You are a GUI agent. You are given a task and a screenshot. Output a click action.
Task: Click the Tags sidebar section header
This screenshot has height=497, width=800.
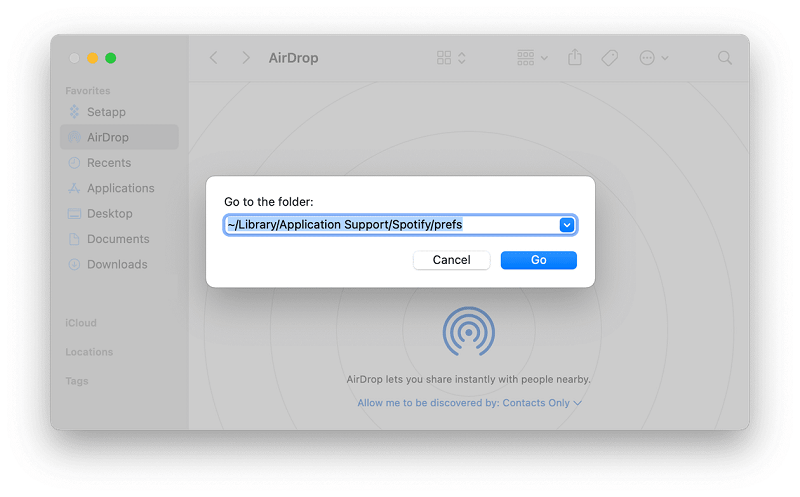tap(77, 381)
